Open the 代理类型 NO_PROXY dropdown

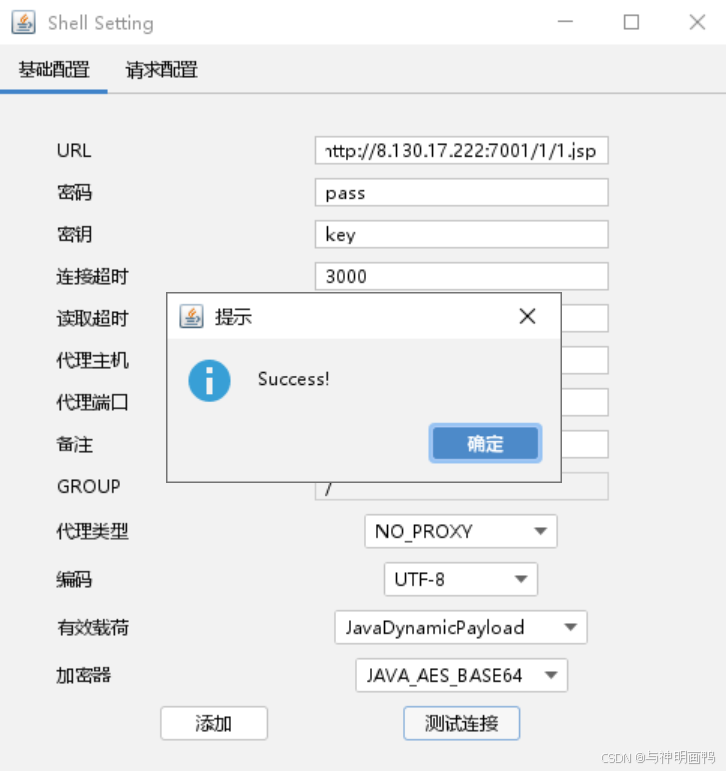pyautogui.click(x=461, y=531)
